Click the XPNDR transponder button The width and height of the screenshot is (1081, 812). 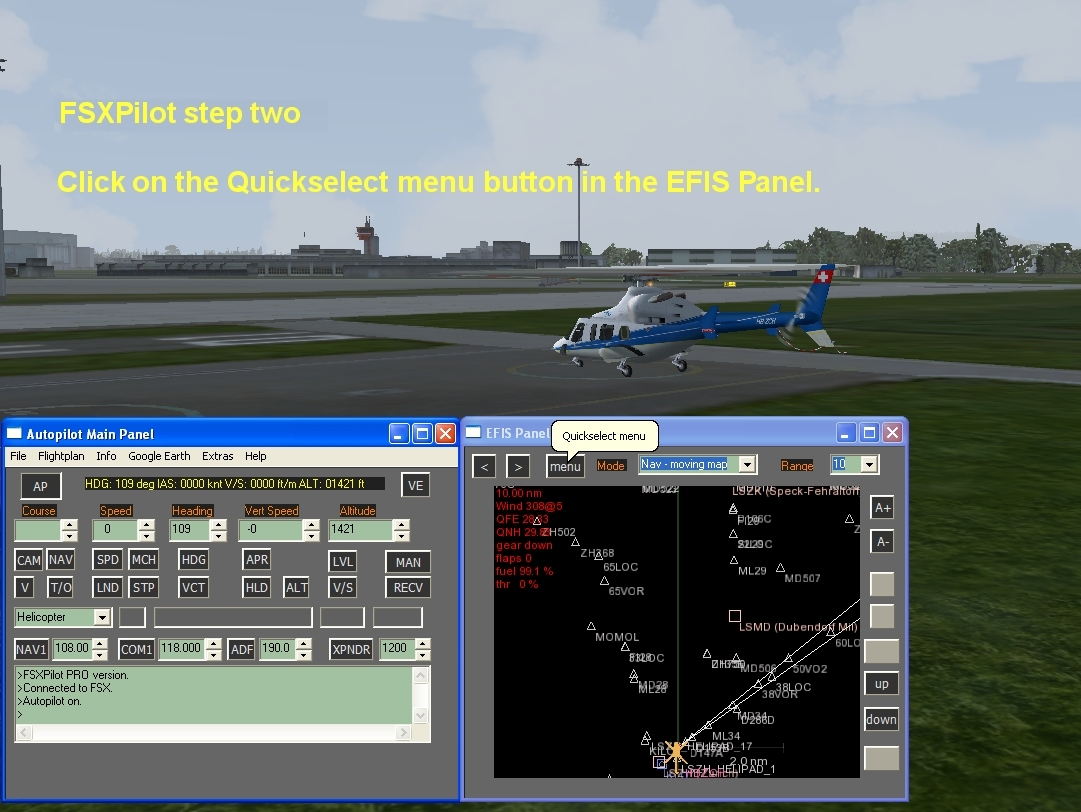[351, 649]
